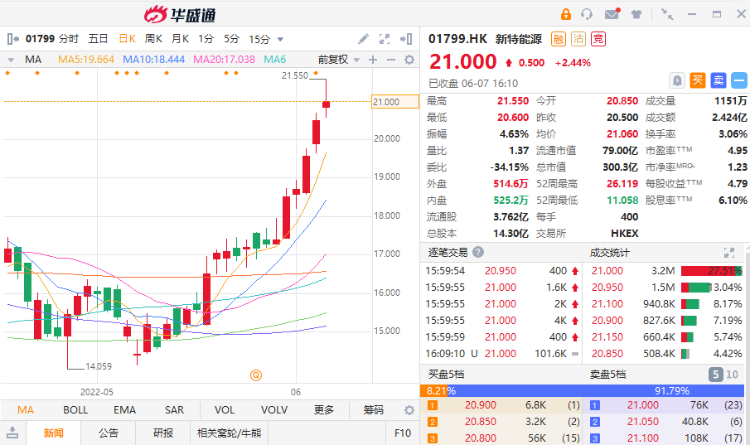Viewport: 750px width, 445px height.
Task: Open the 公告 announcements tab
Action: [109, 433]
